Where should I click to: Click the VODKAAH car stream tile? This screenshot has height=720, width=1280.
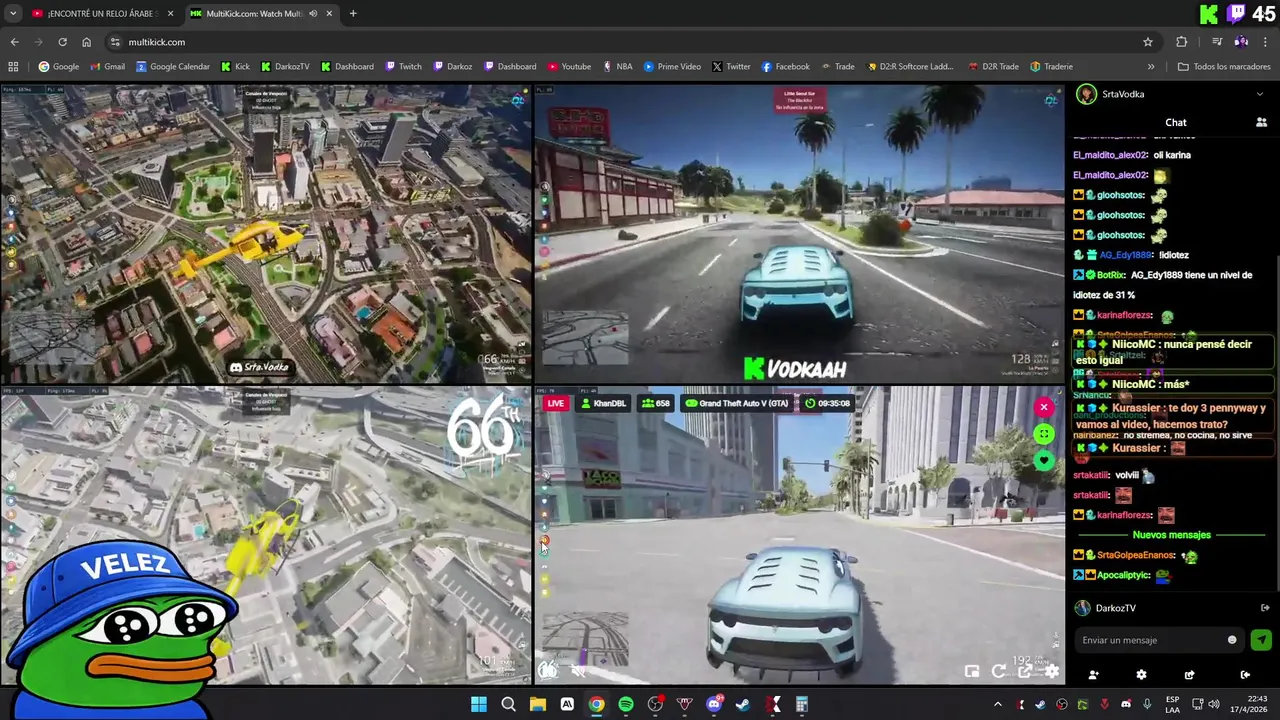(799, 234)
